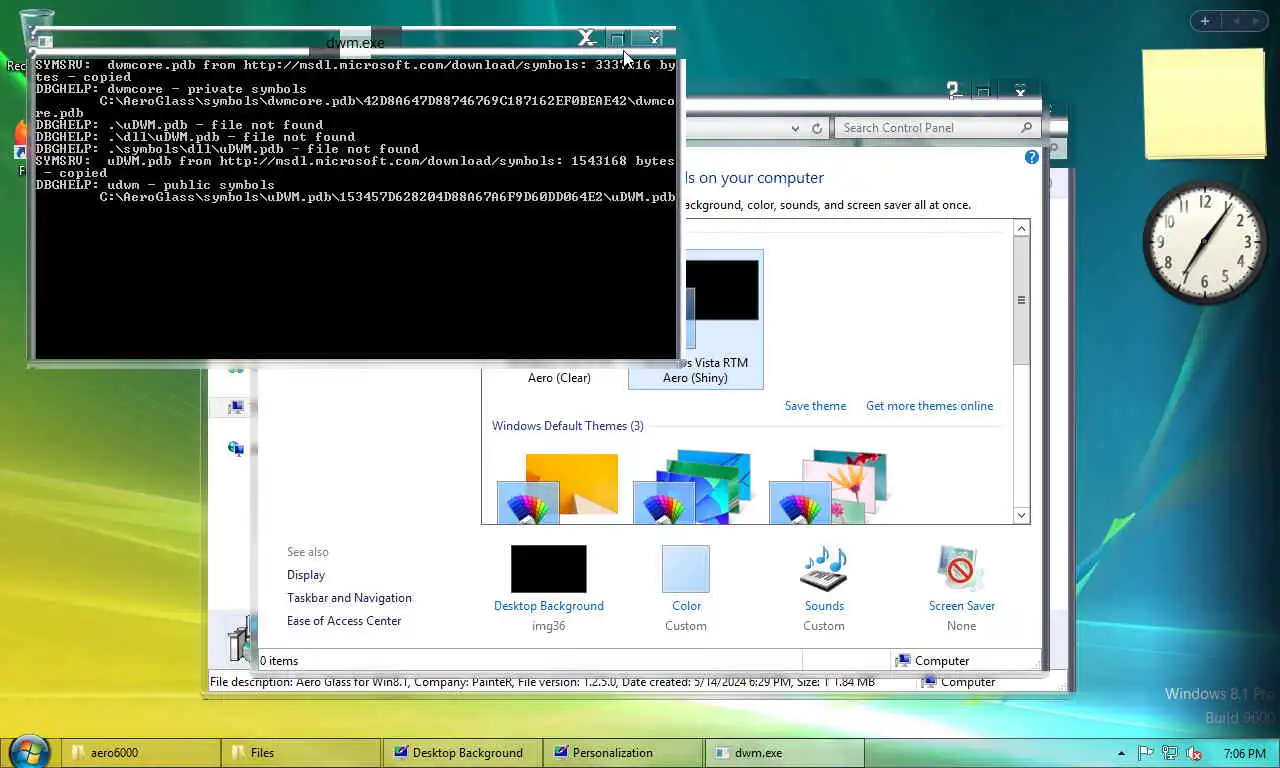Open the Start orb button
The image size is (1280, 768).
point(29,751)
